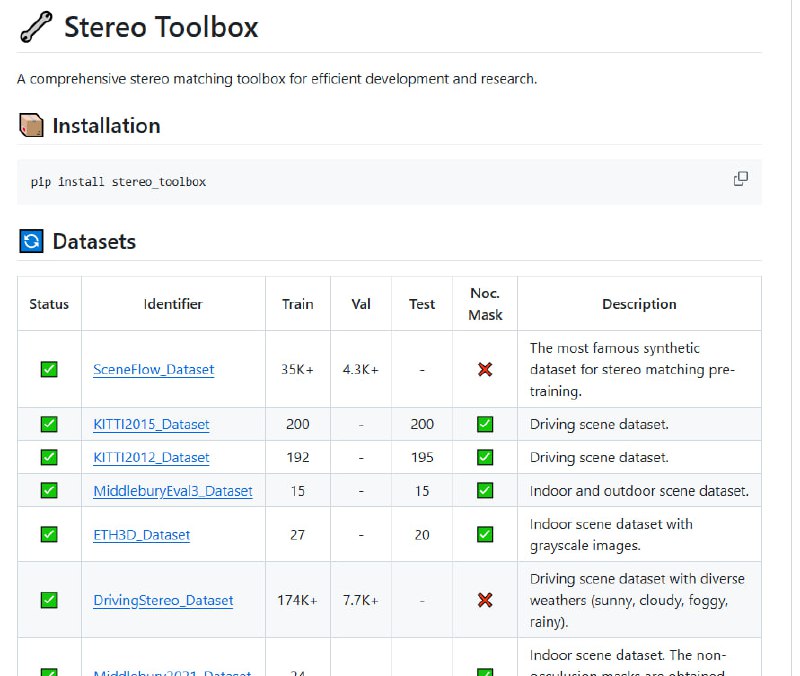Click the Noc. Mask column header
The image size is (800, 676).
click(485, 303)
